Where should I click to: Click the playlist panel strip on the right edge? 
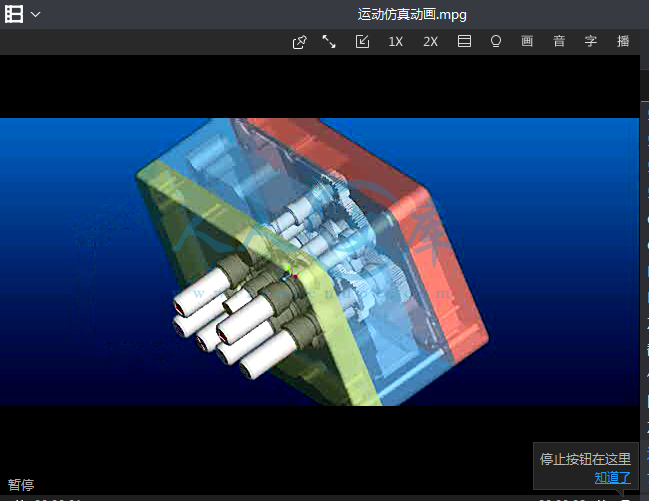pyautogui.click(x=644, y=280)
